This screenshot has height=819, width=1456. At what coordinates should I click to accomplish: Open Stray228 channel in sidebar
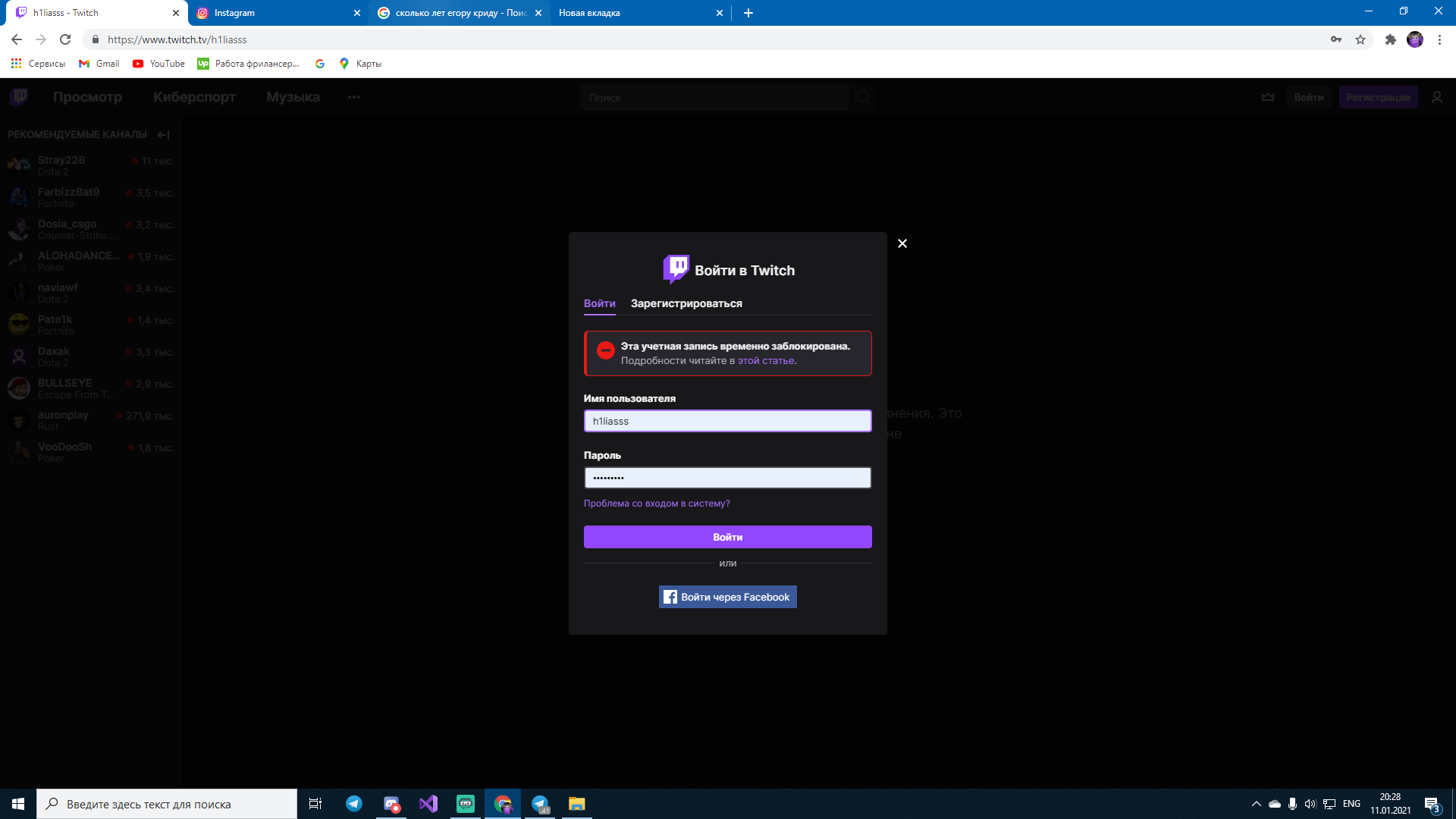tap(91, 165)
